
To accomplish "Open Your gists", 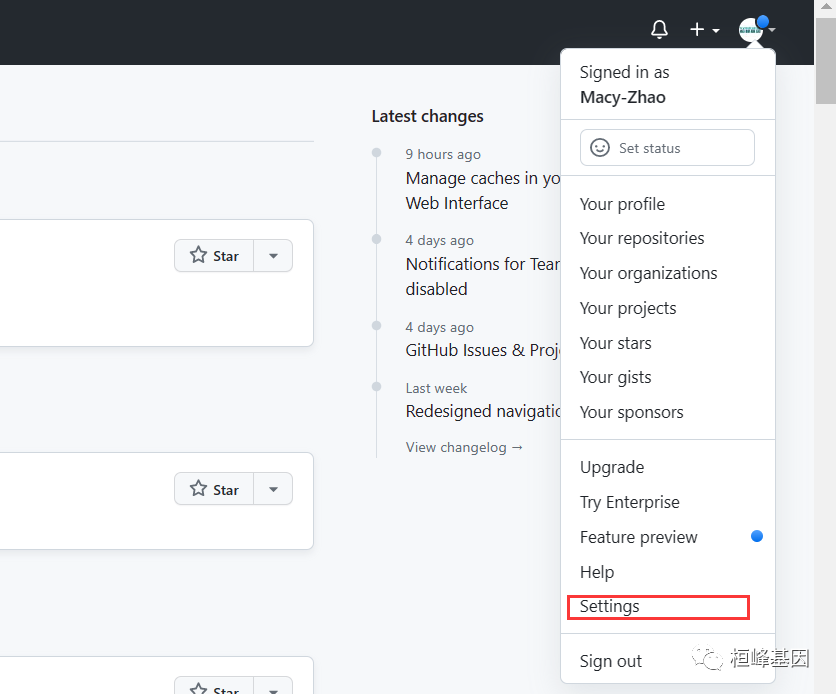I will click(x=615, y=377).
